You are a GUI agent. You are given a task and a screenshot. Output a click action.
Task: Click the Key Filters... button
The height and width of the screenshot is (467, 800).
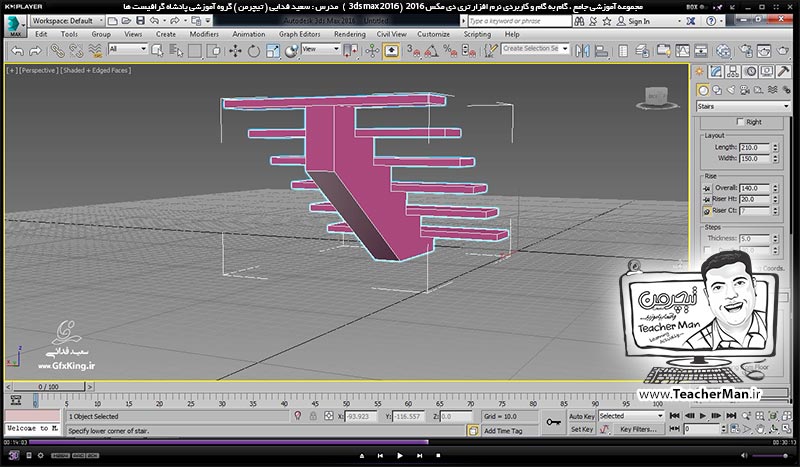(x=638, y=429)
